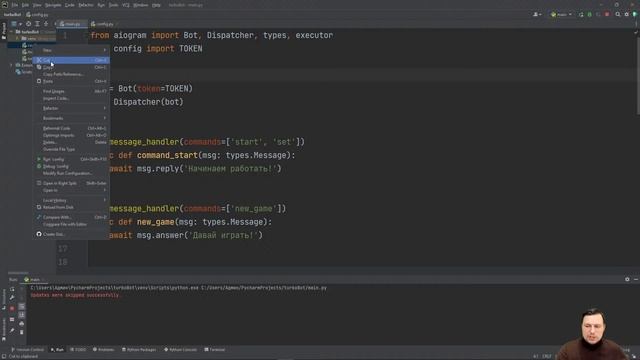Screen dimensions: 640x360
Task: Expand the Open In submenu
Action: click(x=71, y=190)
